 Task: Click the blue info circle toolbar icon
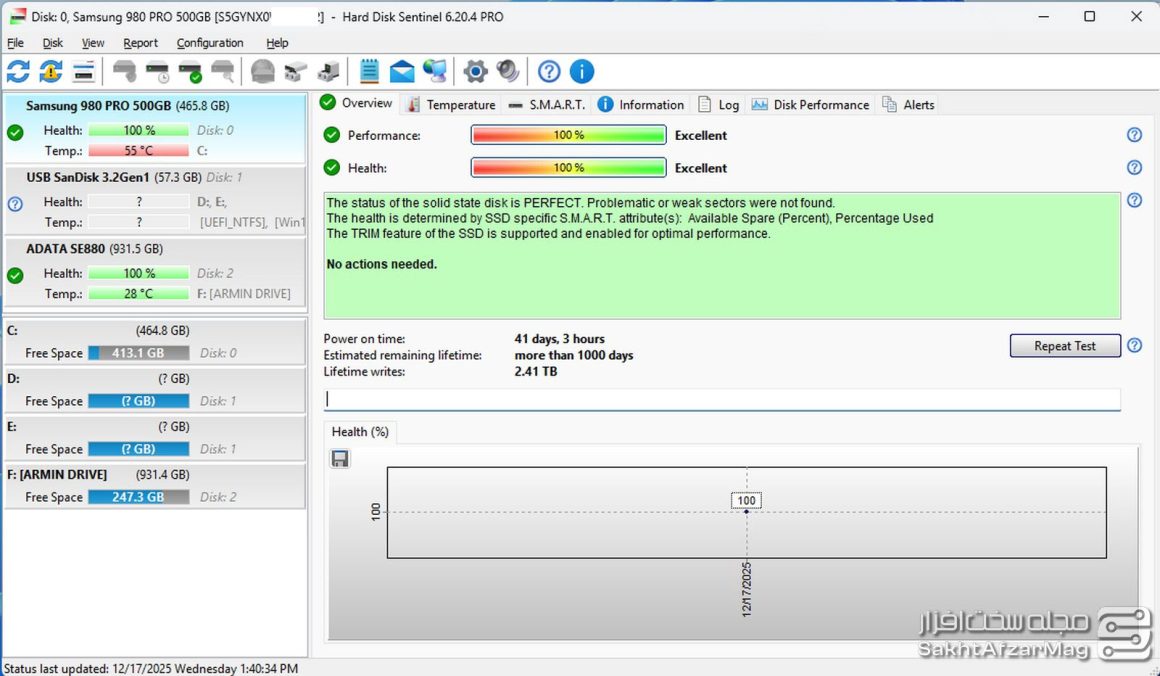[582, 71]
